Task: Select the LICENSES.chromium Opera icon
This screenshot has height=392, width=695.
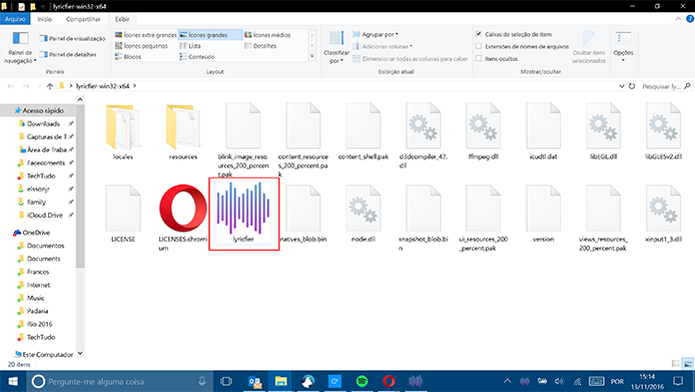Action: click(x=183, y=209)
